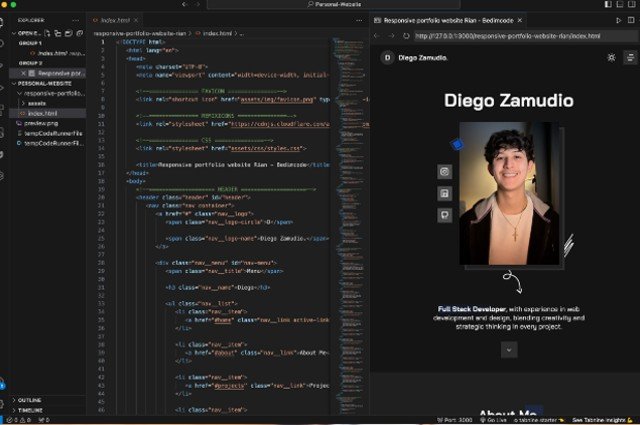Click line number 20 in the gutter
This screenshot has height=425, width=640.
tap(101, 197)
